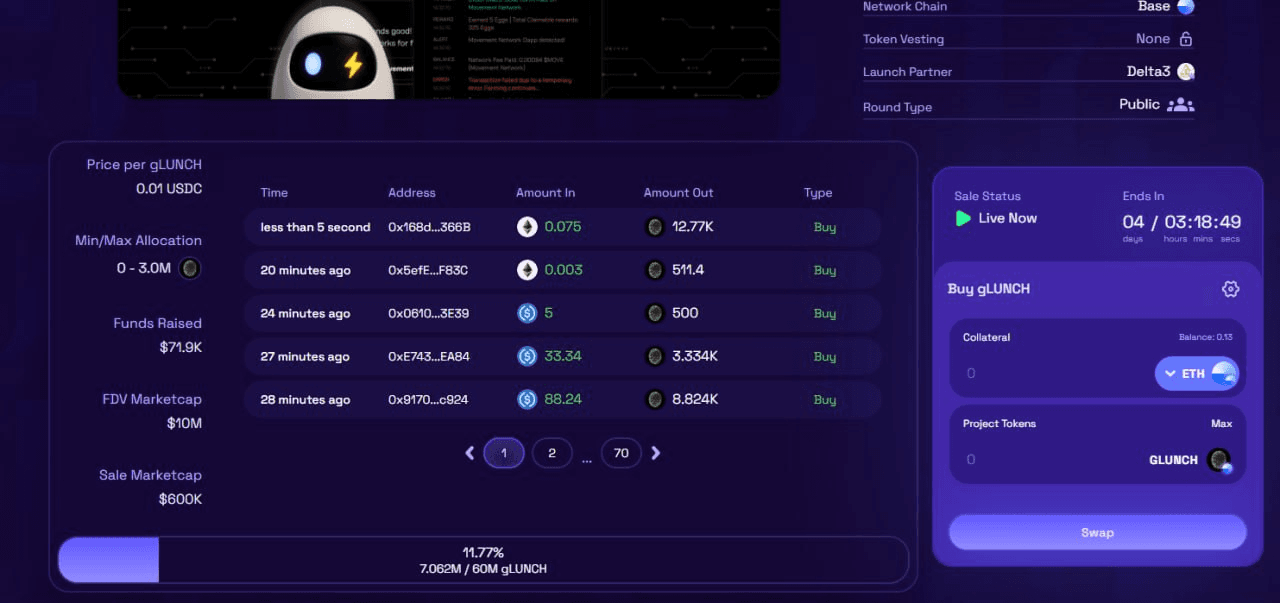Click the token icon next to Min/Max Allocation

pyautogui.click(x=188, y=268)
